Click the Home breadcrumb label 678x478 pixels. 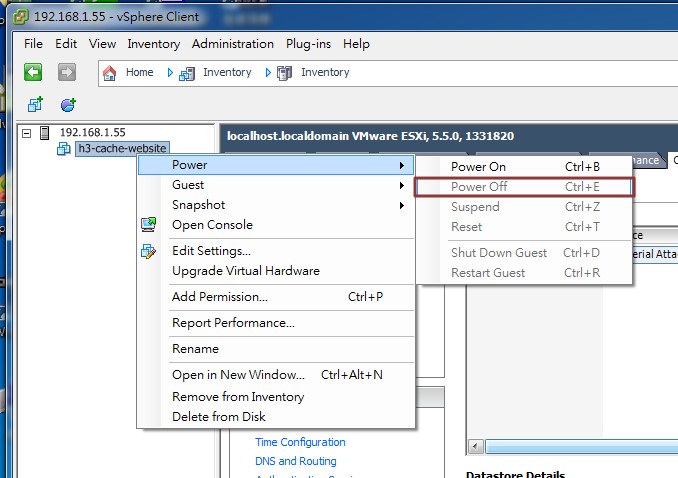pyautogui.click(x=139, y=72)
